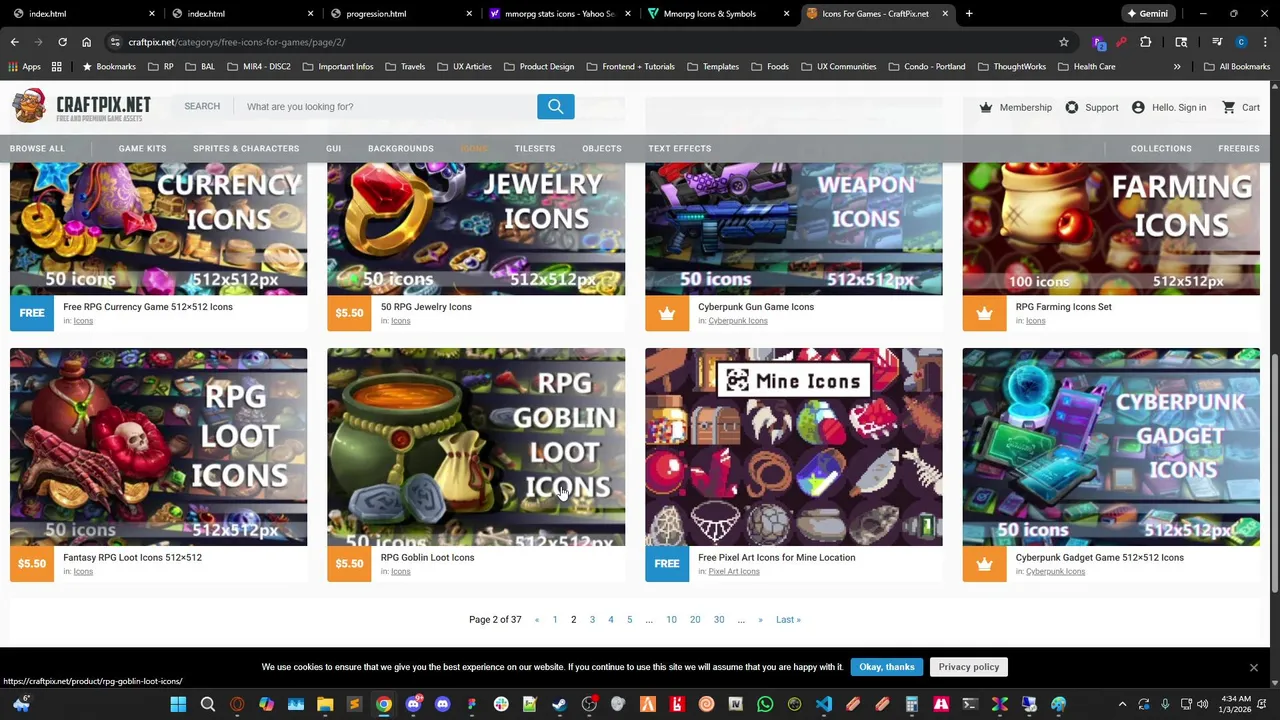Click the What are you looking for search field
Screen dimensions: 1280x720
tap(386, 107)
